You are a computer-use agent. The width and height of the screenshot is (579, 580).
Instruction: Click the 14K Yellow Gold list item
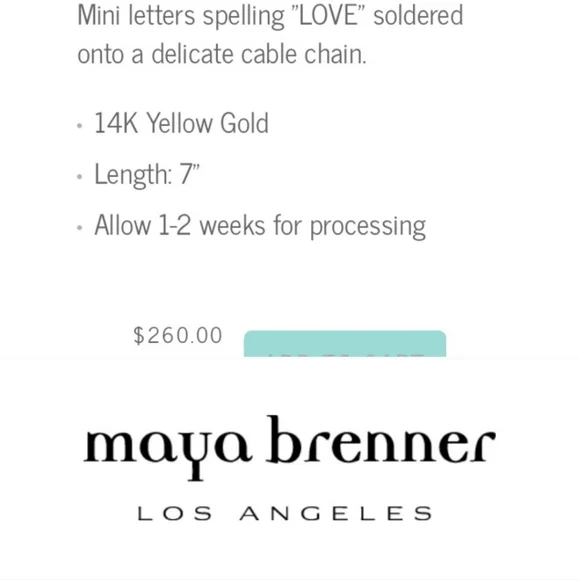pyautogui.click(x=181, y=123)
